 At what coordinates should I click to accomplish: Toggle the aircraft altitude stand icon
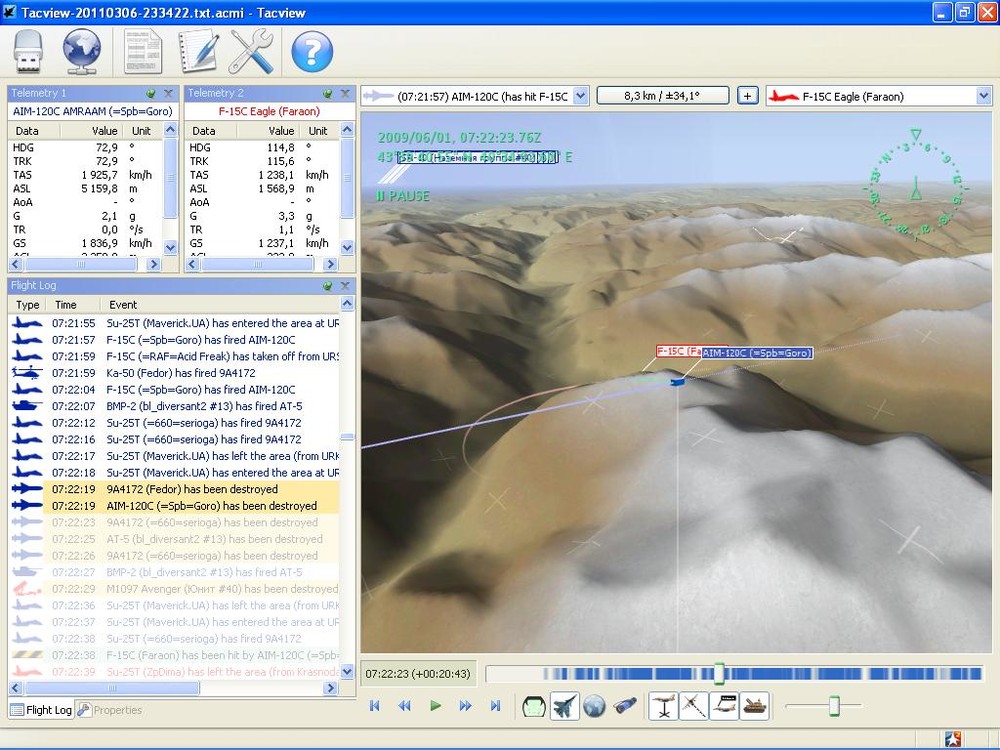[664, 706]
